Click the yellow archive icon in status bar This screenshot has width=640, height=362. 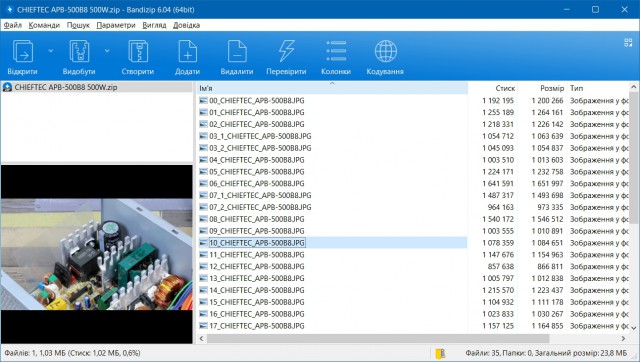tap(440, 353)
